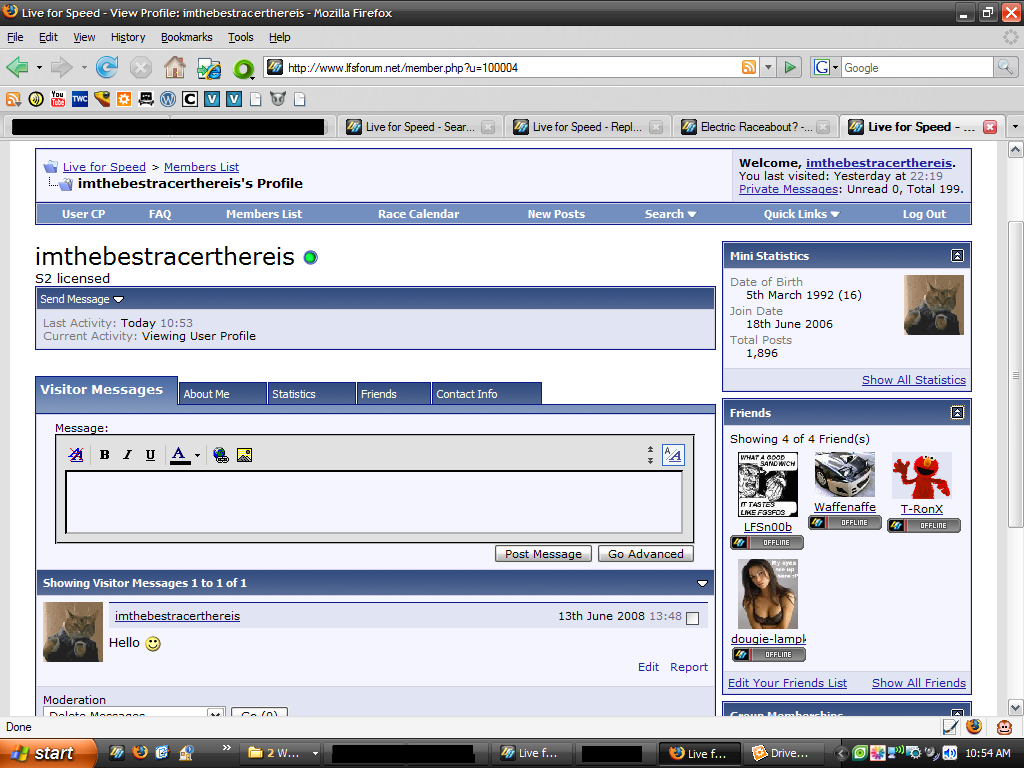Open the orange gear bookmark icon
Viewport: 1024px width, 768px height.
(123, 99)
